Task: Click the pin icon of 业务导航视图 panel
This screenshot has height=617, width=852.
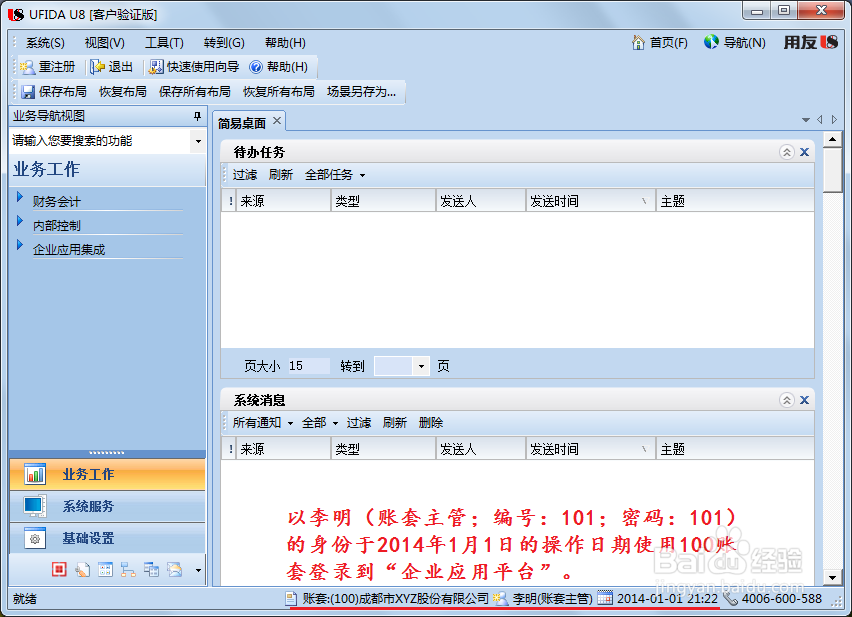Action: click(x=197, y=116)
